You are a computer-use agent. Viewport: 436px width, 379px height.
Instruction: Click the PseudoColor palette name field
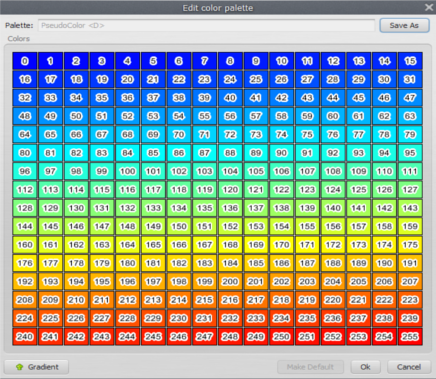(x=207, y=25)
